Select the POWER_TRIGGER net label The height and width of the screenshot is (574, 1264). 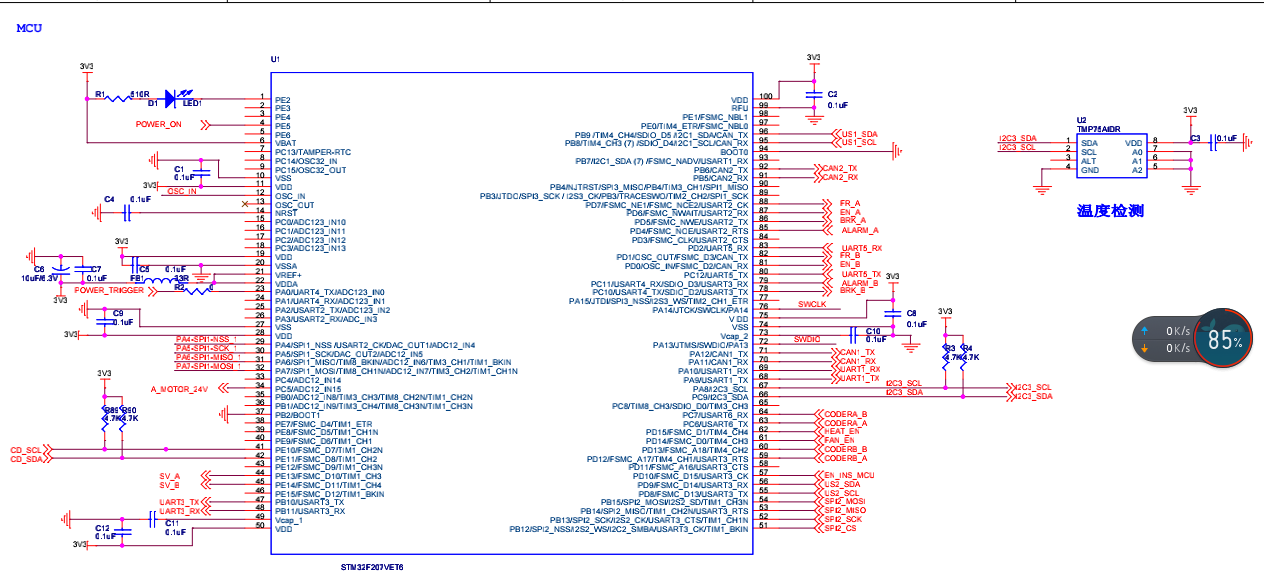[108, 290]
